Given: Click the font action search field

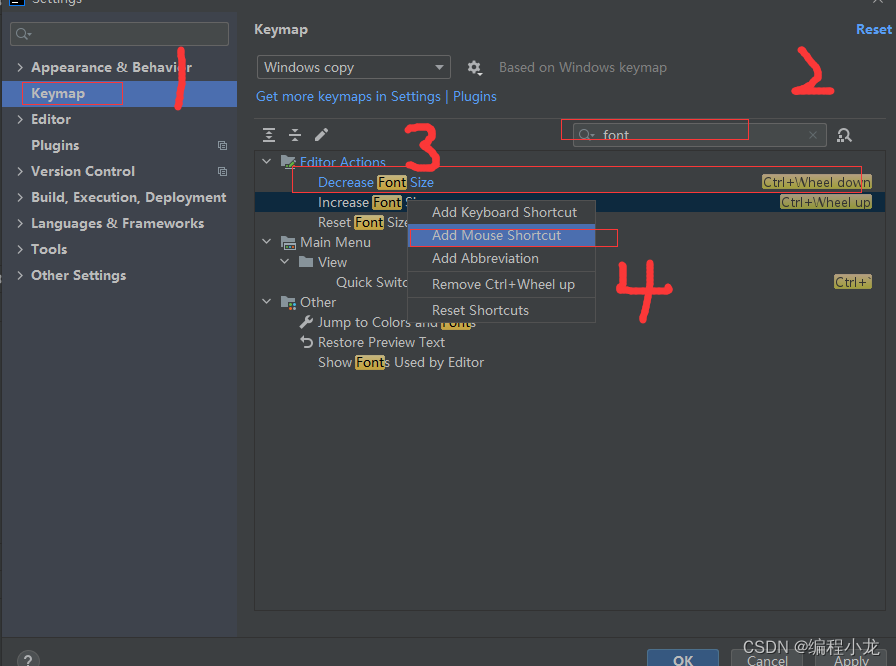Looking at the screenshot, I should click(699, 135).
